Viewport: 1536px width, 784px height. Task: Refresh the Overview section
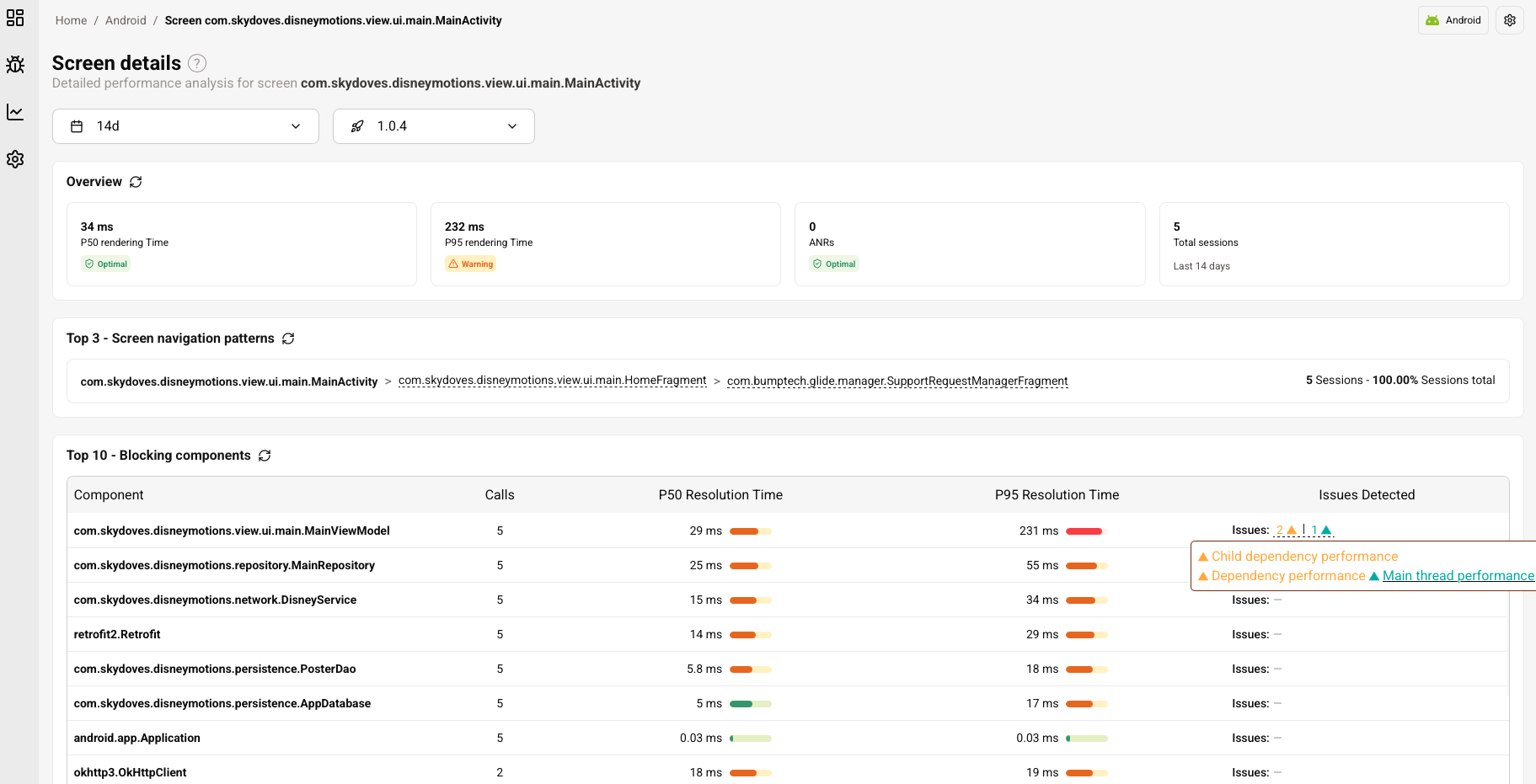coord(136,182)
